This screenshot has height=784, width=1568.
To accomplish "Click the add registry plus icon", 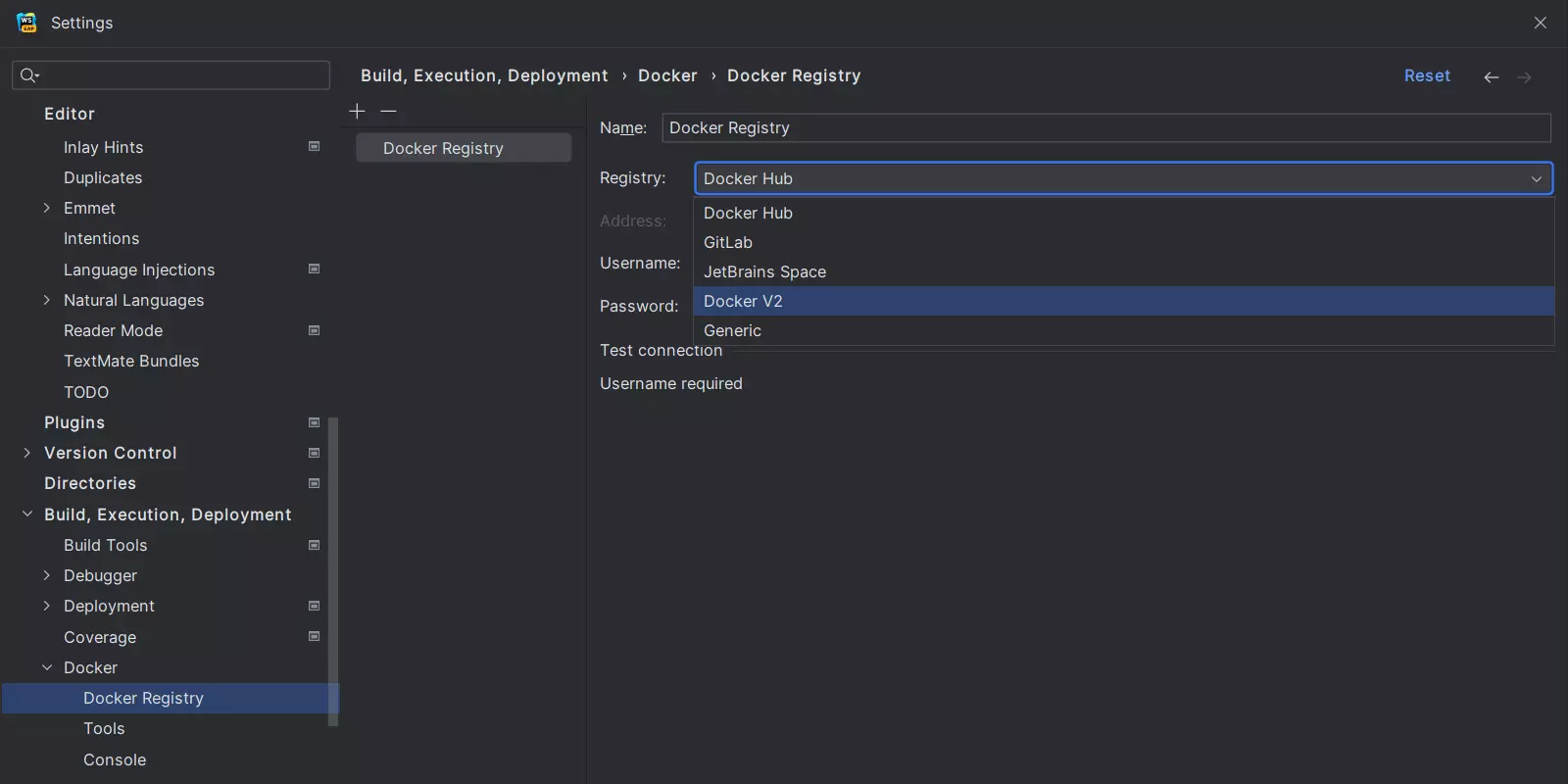I will coord(357,112).
